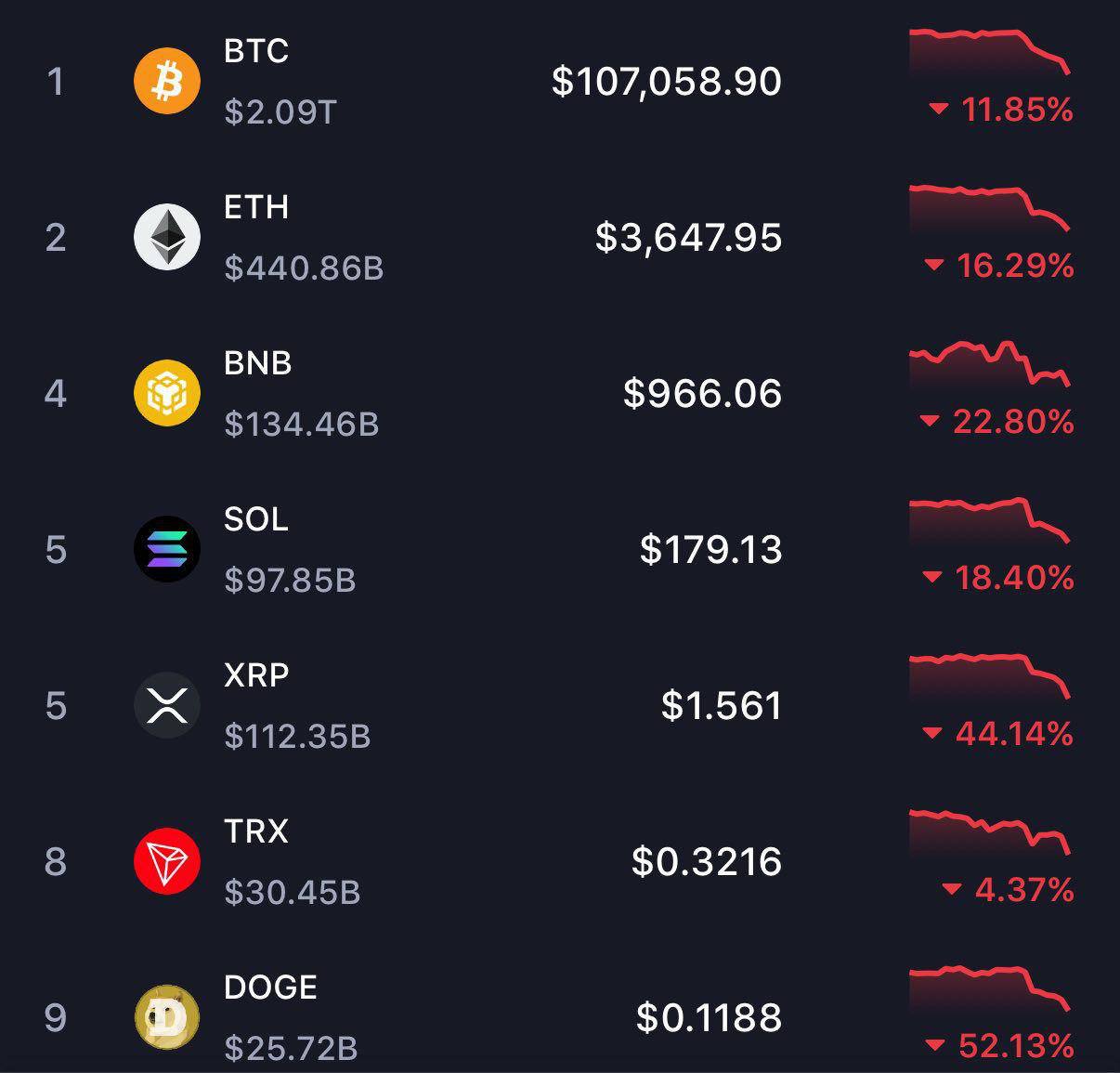
Task: Click the Bitcoin orange coin icon
Action: [x=167, y=81]
